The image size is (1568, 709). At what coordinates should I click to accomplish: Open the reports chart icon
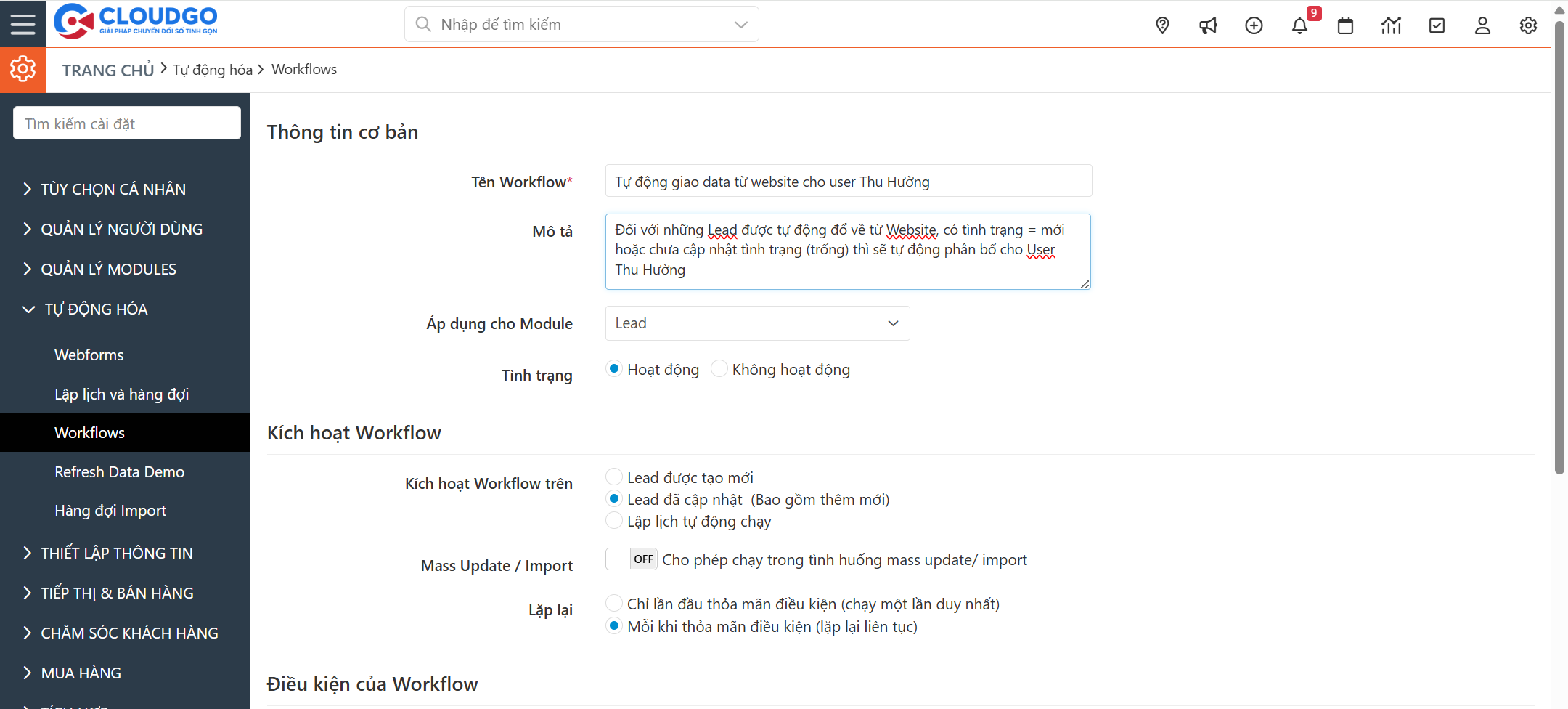tap(1391, 25)
